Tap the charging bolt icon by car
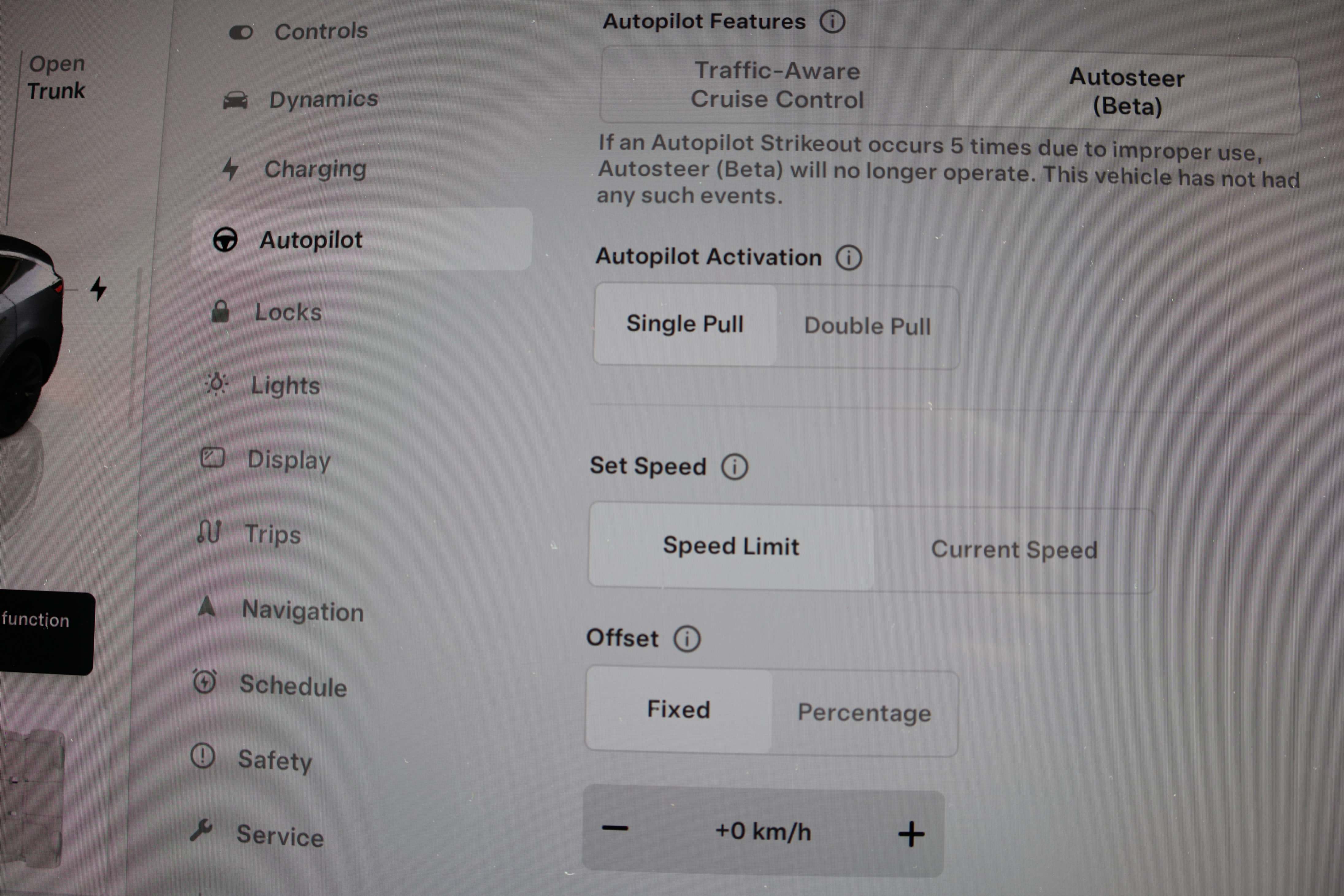The width and height of the screenshot is (1344, 896). (x=98, y=289)
